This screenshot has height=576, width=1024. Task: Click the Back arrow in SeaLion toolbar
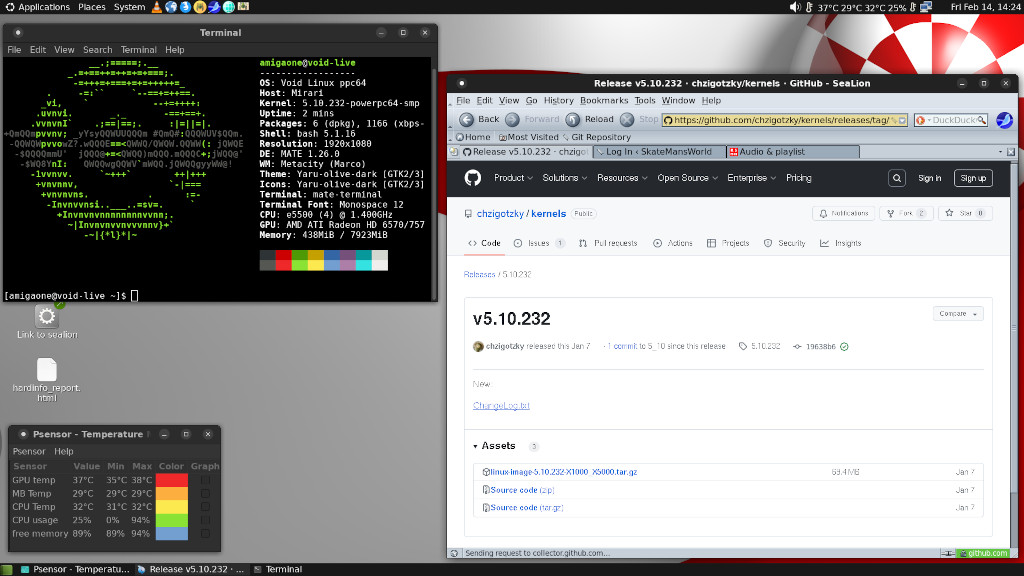pos(466,120)
